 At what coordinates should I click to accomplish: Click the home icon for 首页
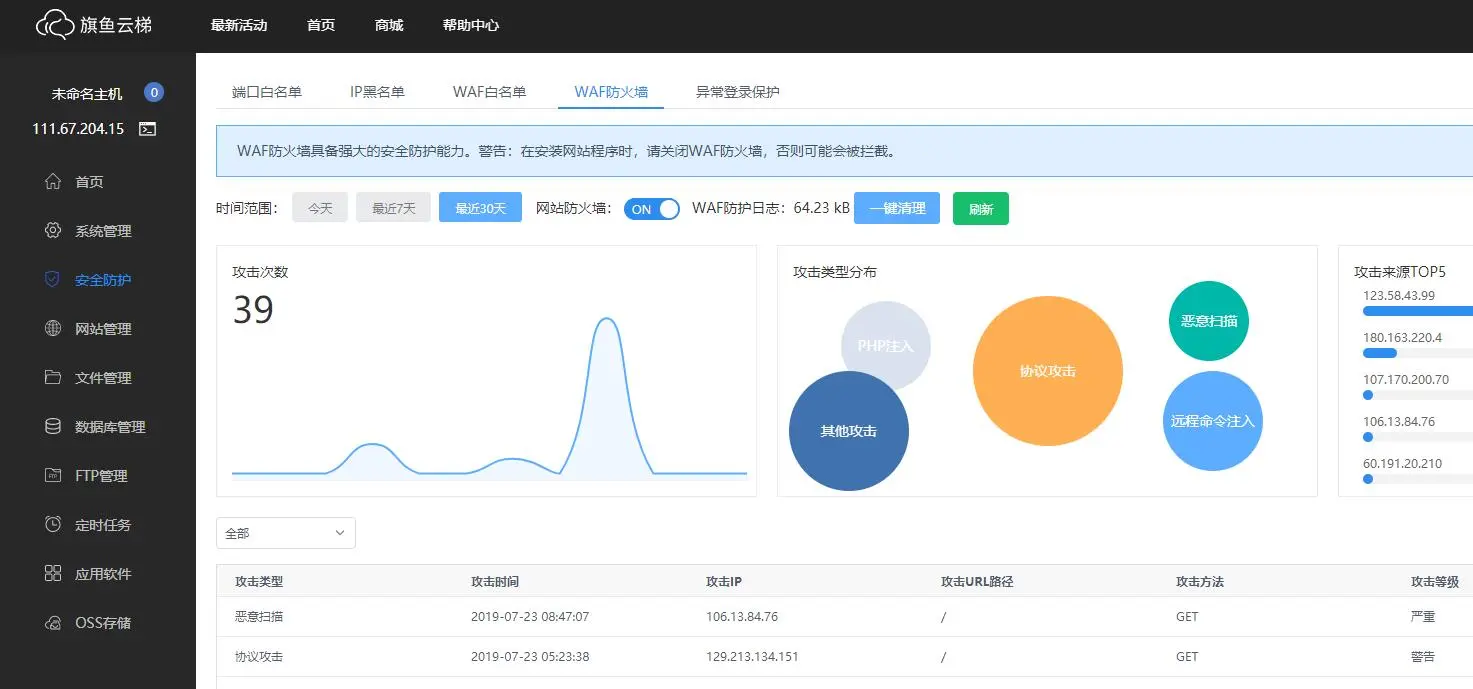click(53, 181)
